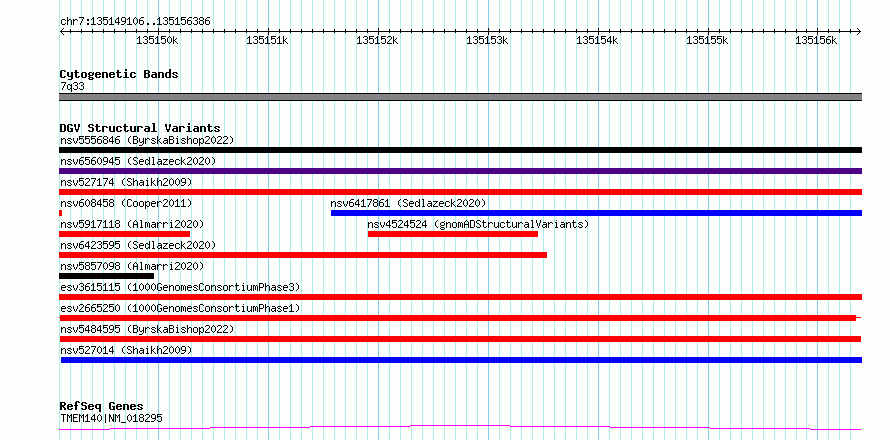Click the ruler's right arrowhead
Image resolution: width=890 pixels, height=440 pixels.
tap(859, 31)
